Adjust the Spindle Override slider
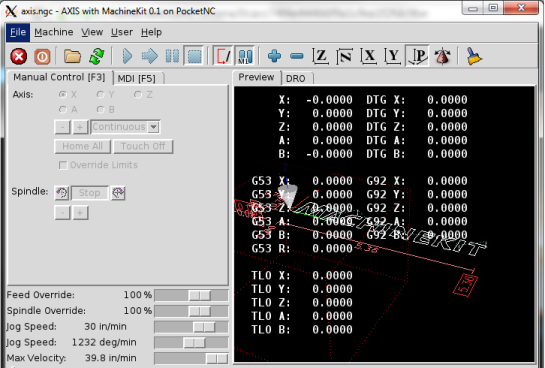Viewport: 545px width, 368px height. [x=200, y=311]
